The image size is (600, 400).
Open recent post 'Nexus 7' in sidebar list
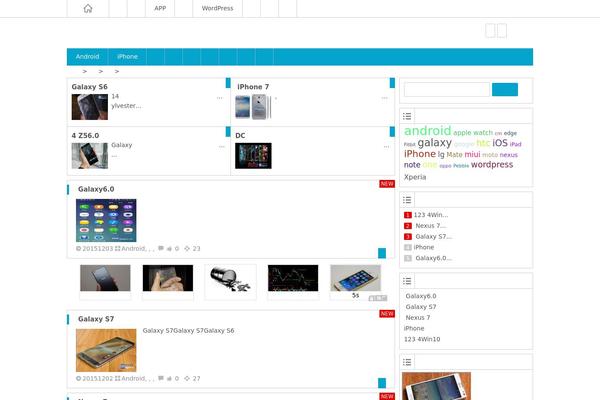tap(418, 317)
